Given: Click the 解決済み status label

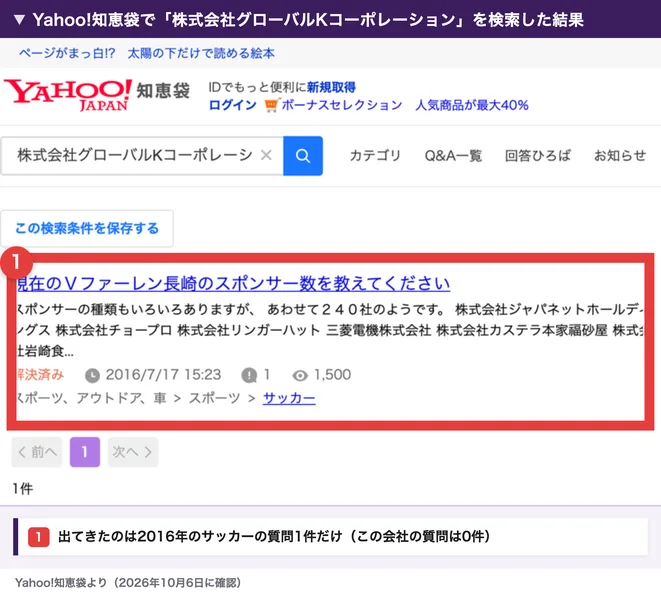Looking at the screenshot, I should pos(40,375).
